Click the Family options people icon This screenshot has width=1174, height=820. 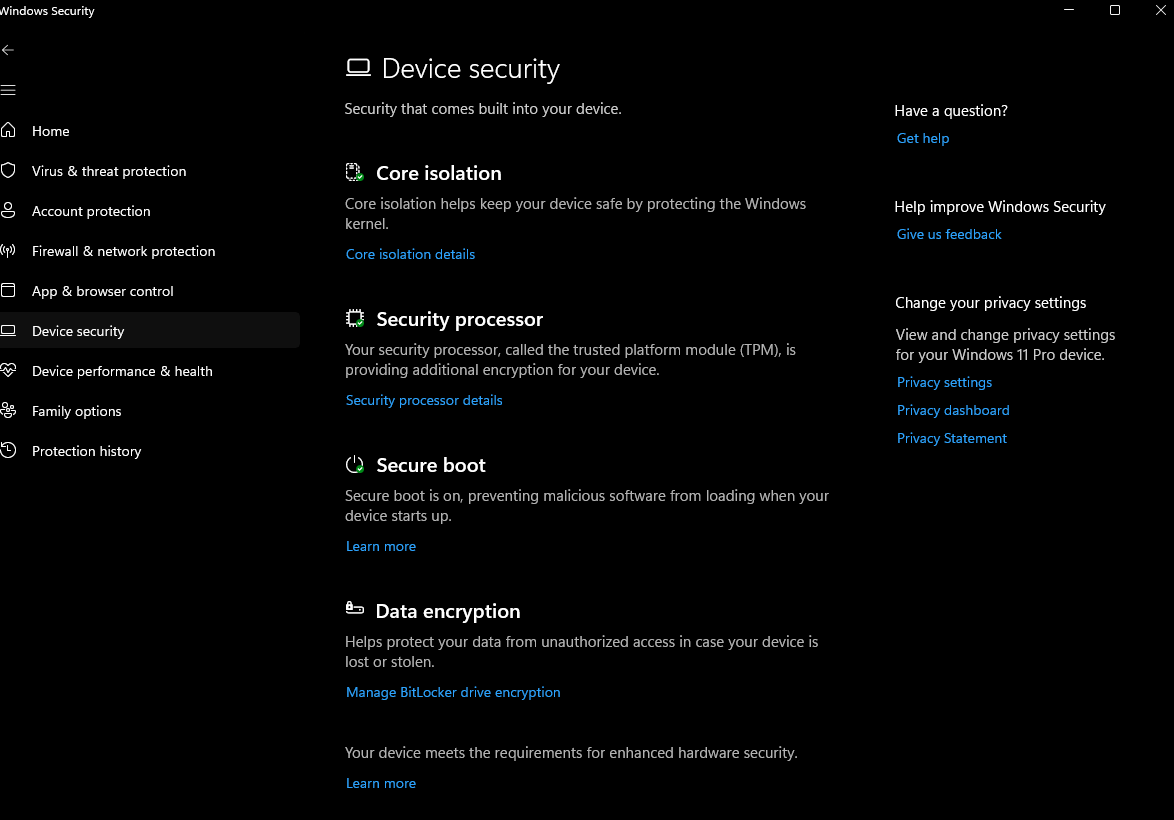8,410
